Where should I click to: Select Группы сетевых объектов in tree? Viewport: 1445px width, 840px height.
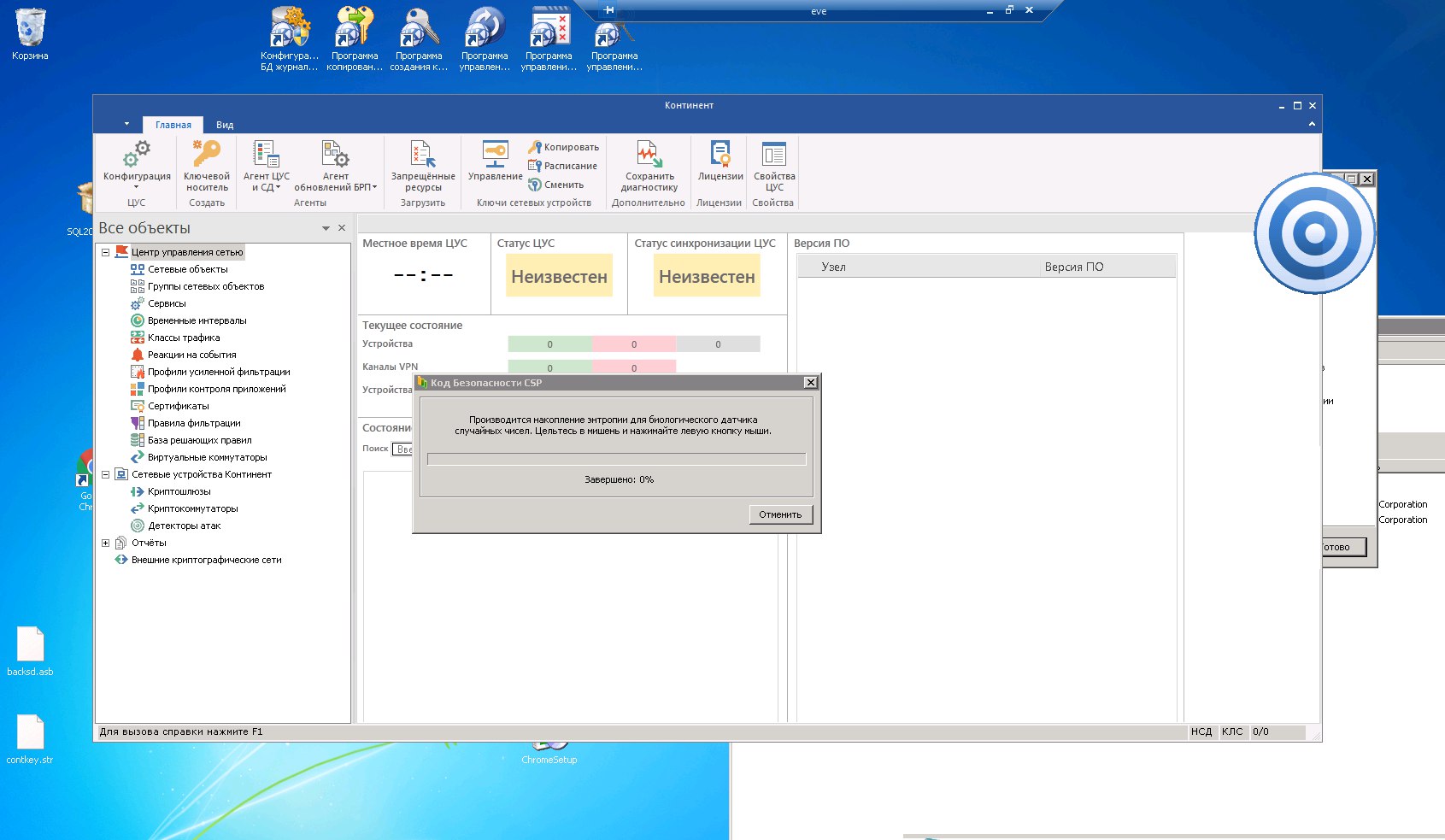point(205,286)
